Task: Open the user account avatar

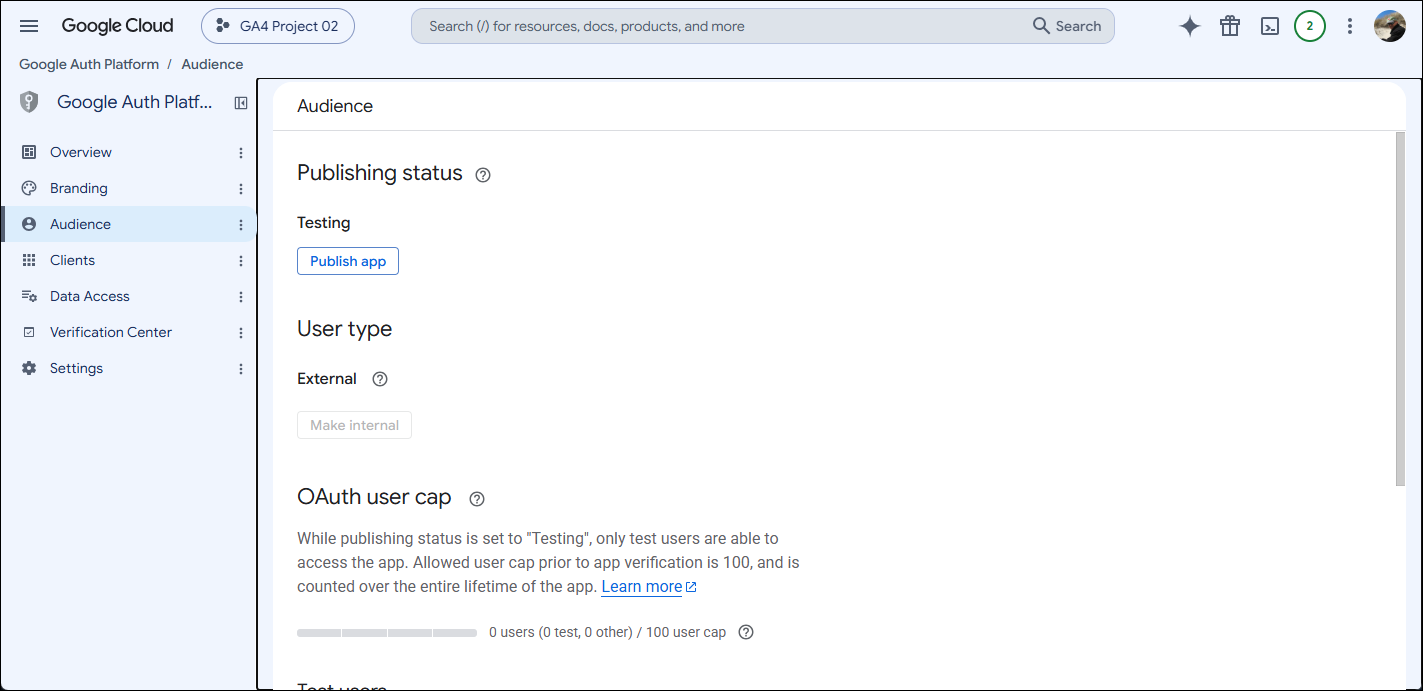Action: 1390,26
